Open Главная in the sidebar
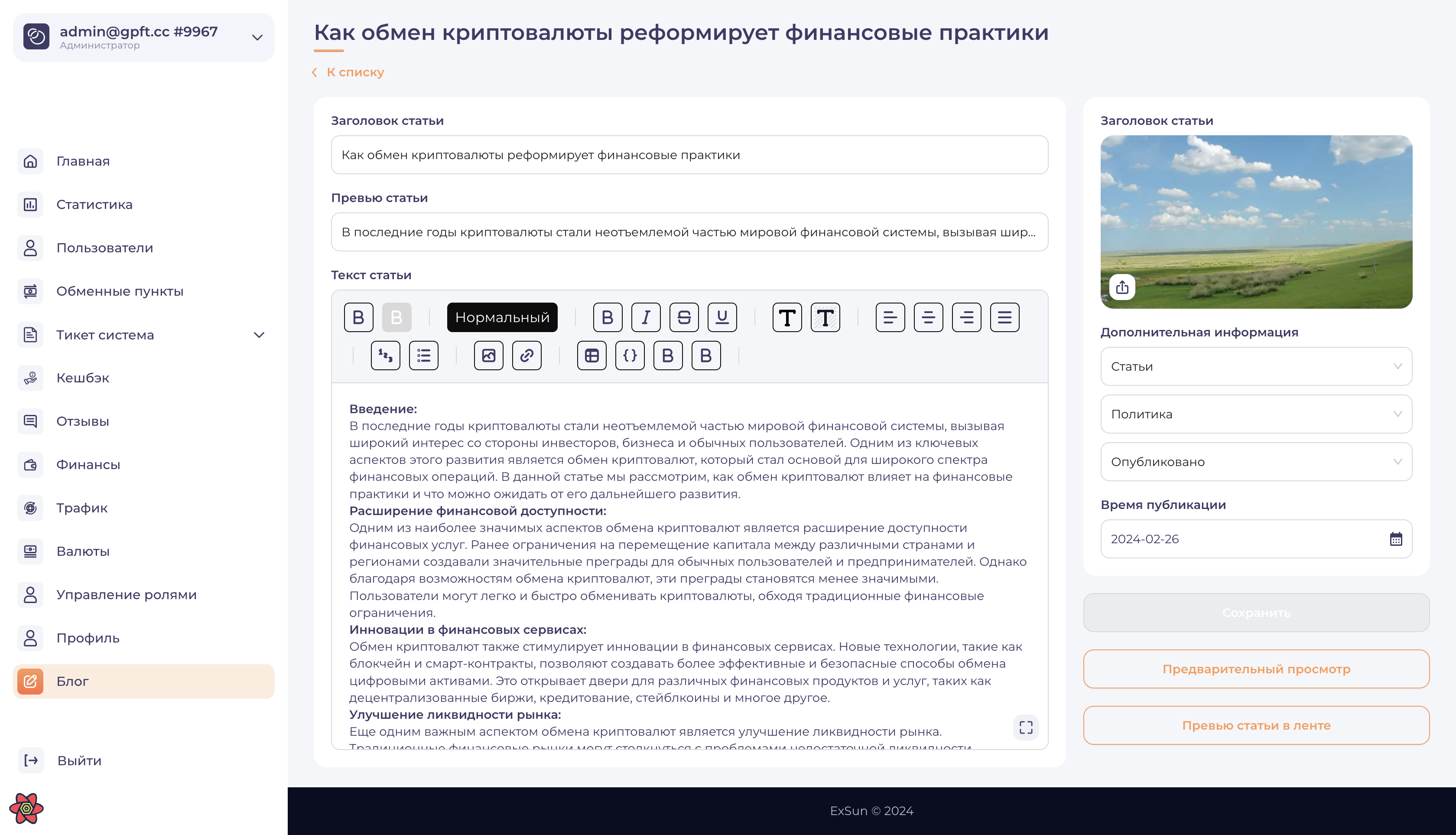The width and height of the screenshot is (1456, 835). (144, 161)
